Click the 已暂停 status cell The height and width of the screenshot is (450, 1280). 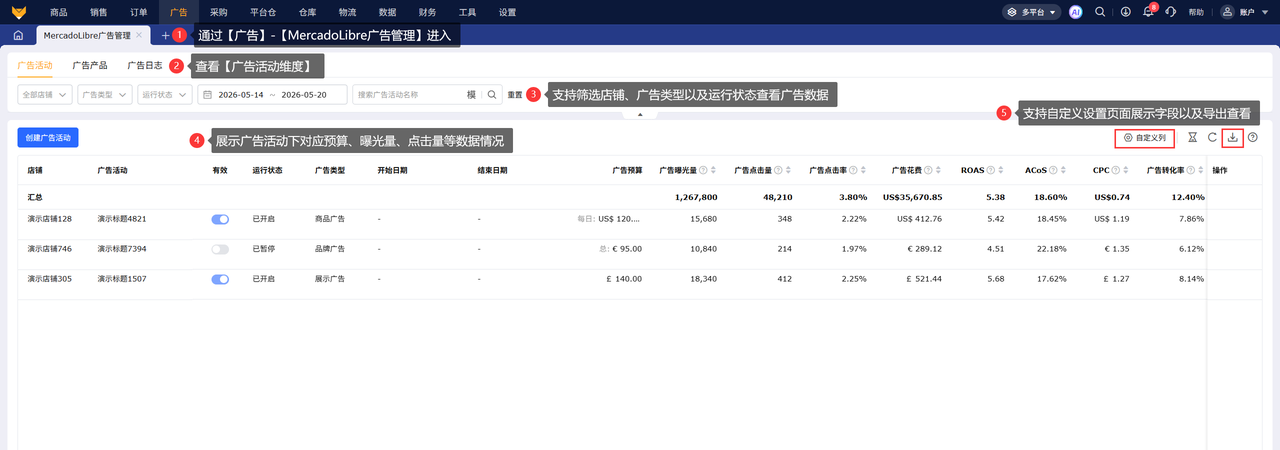tap(264, 249)
